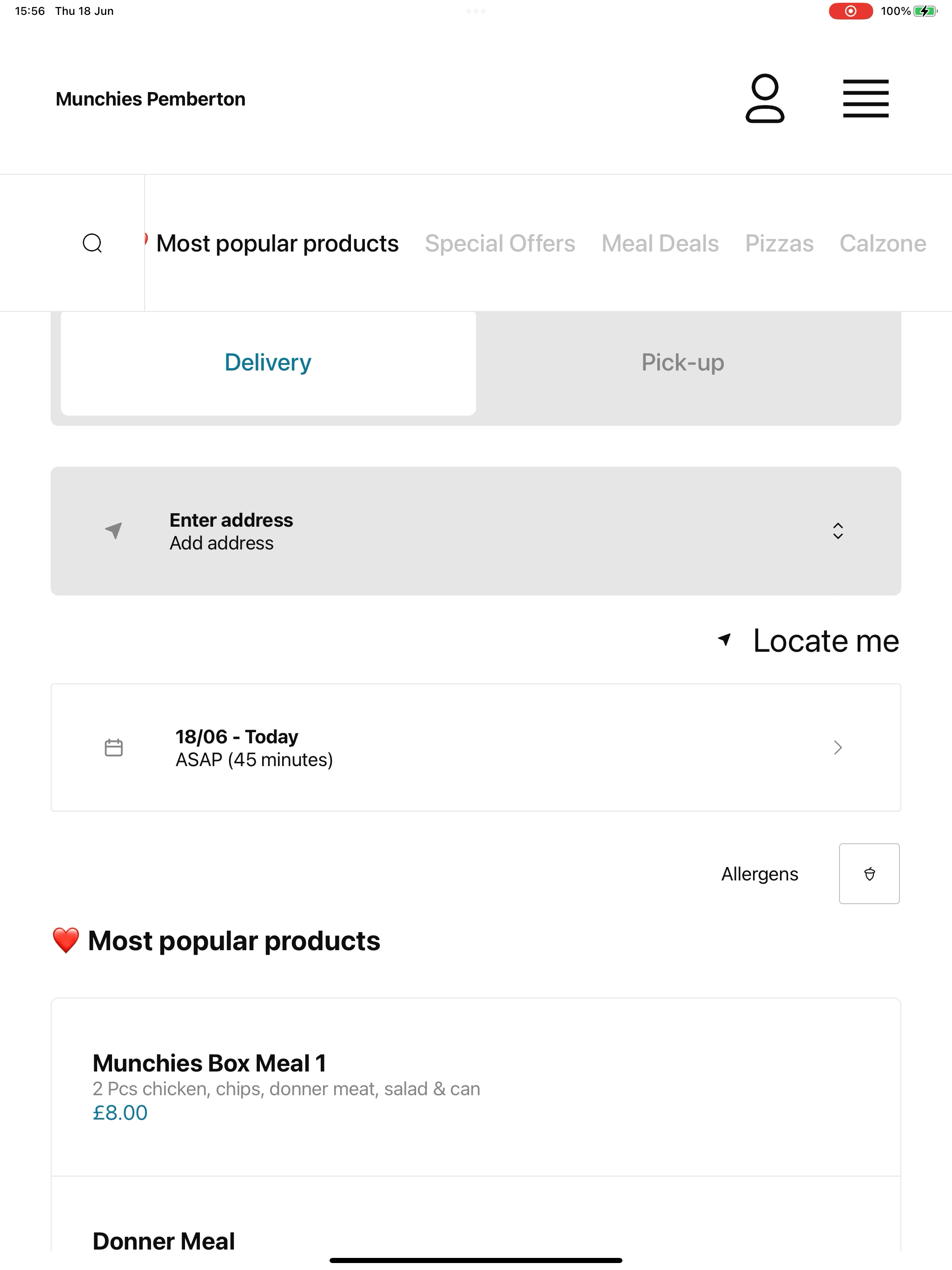Screen dimensions: 952x1270
Task: Select the Special Offers tab
Action: (500, 244)
